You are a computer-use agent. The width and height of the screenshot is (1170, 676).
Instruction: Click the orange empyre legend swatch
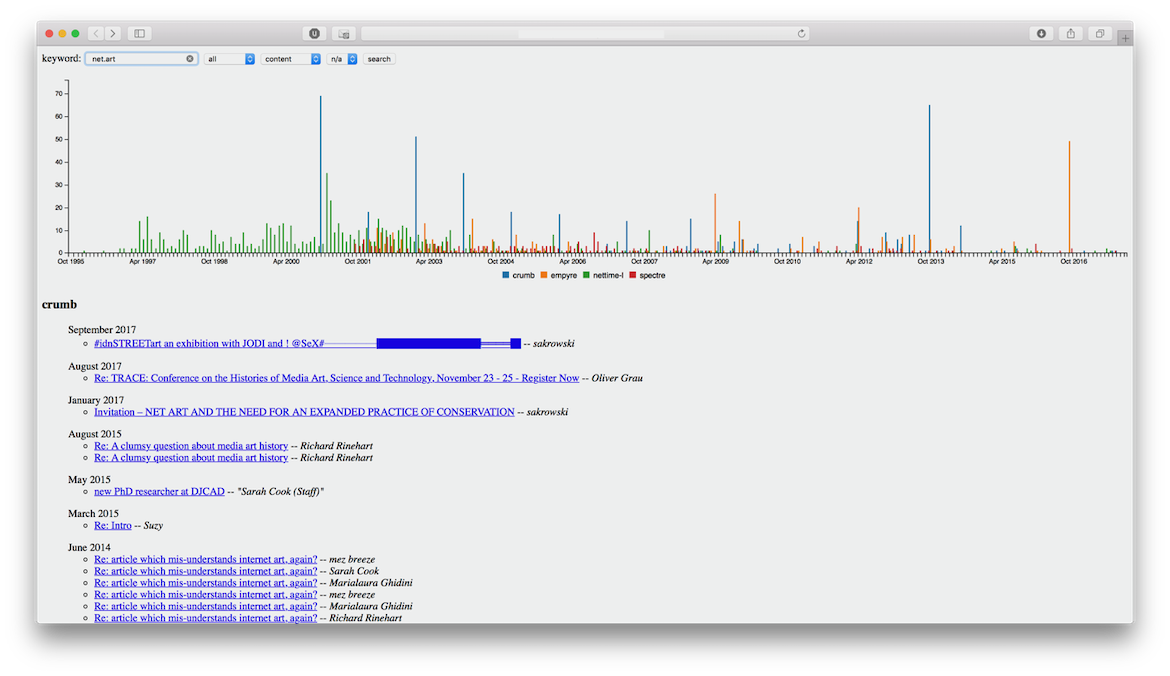coord(544,275)
